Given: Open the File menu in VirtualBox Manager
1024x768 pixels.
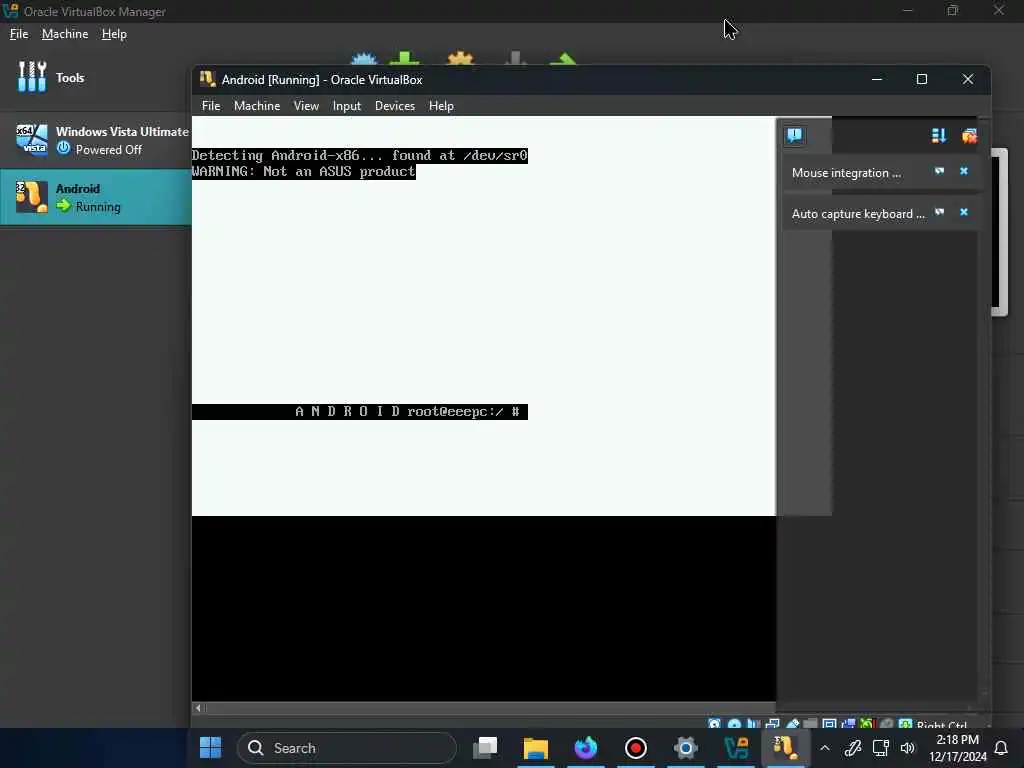Looking at the screenshot, I should [19, 34].
